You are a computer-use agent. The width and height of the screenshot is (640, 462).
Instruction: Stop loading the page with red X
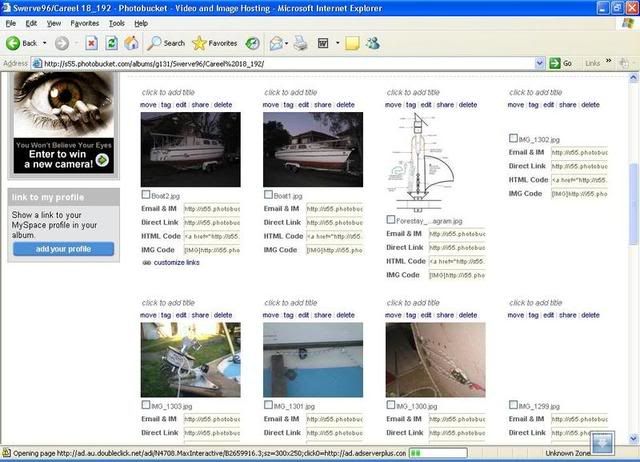[91, 43]
